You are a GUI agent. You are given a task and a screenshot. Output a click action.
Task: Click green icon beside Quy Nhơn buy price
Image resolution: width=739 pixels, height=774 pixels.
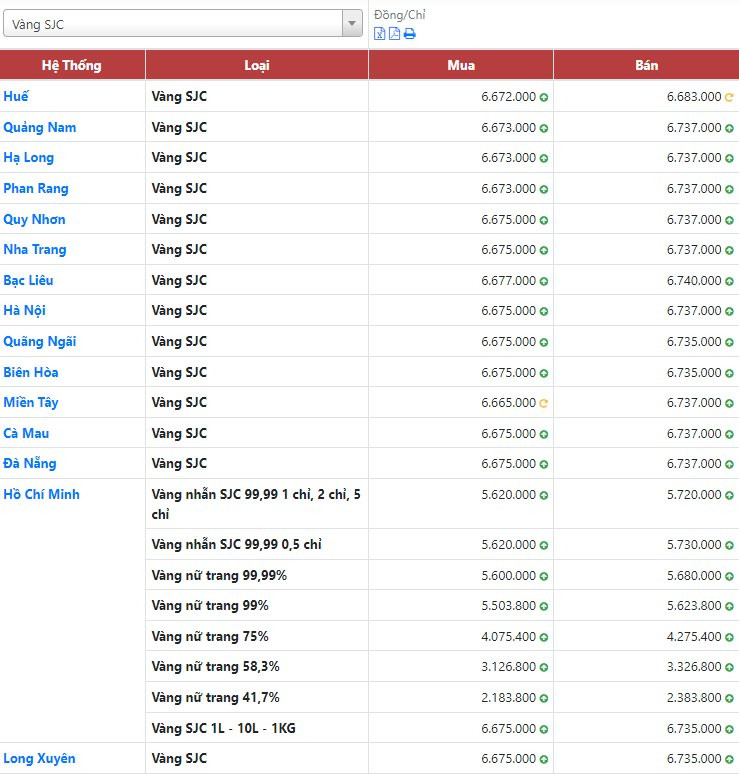coord(544,220)
